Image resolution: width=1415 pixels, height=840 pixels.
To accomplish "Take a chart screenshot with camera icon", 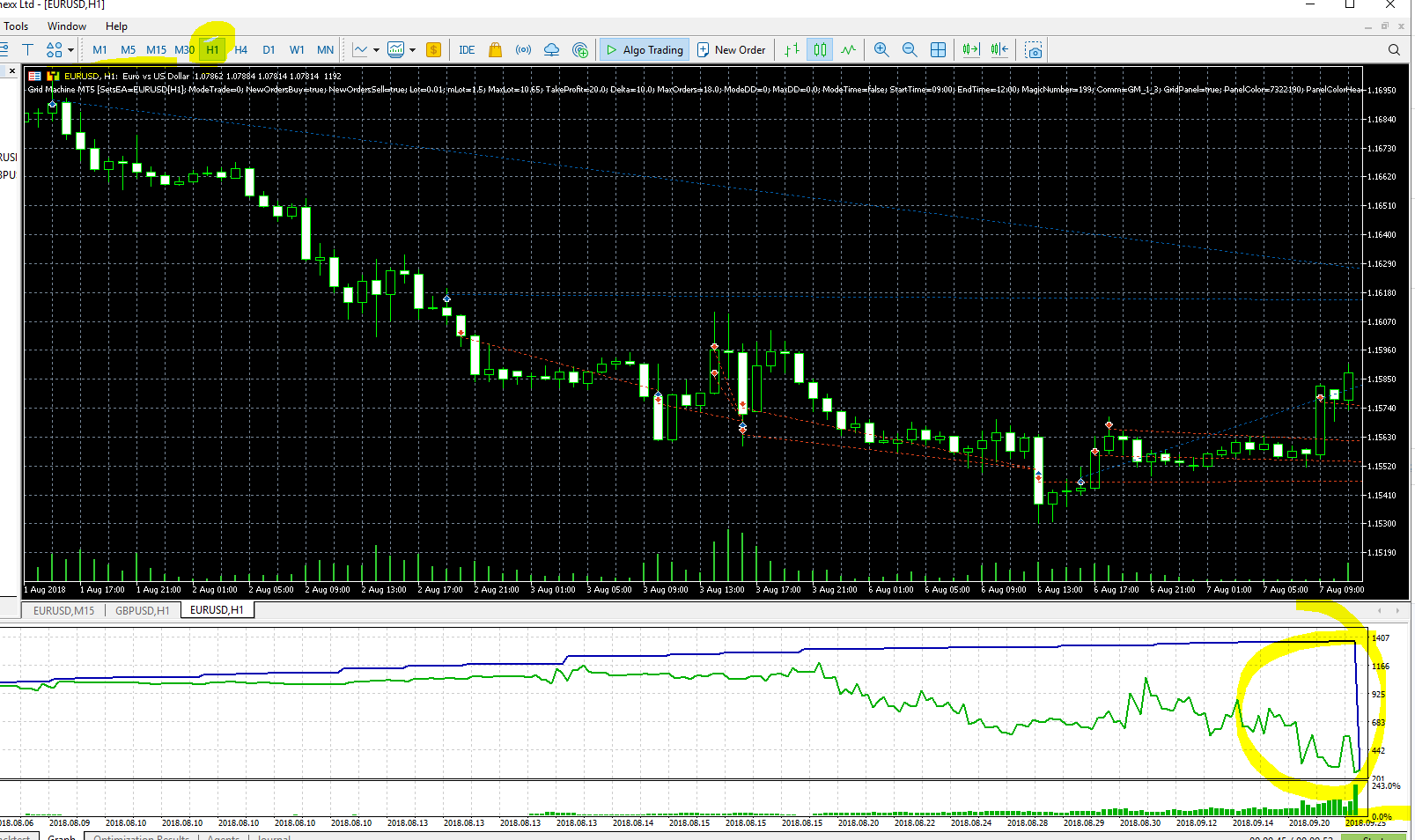I will pyautogui.click(x=1034, y=50).
